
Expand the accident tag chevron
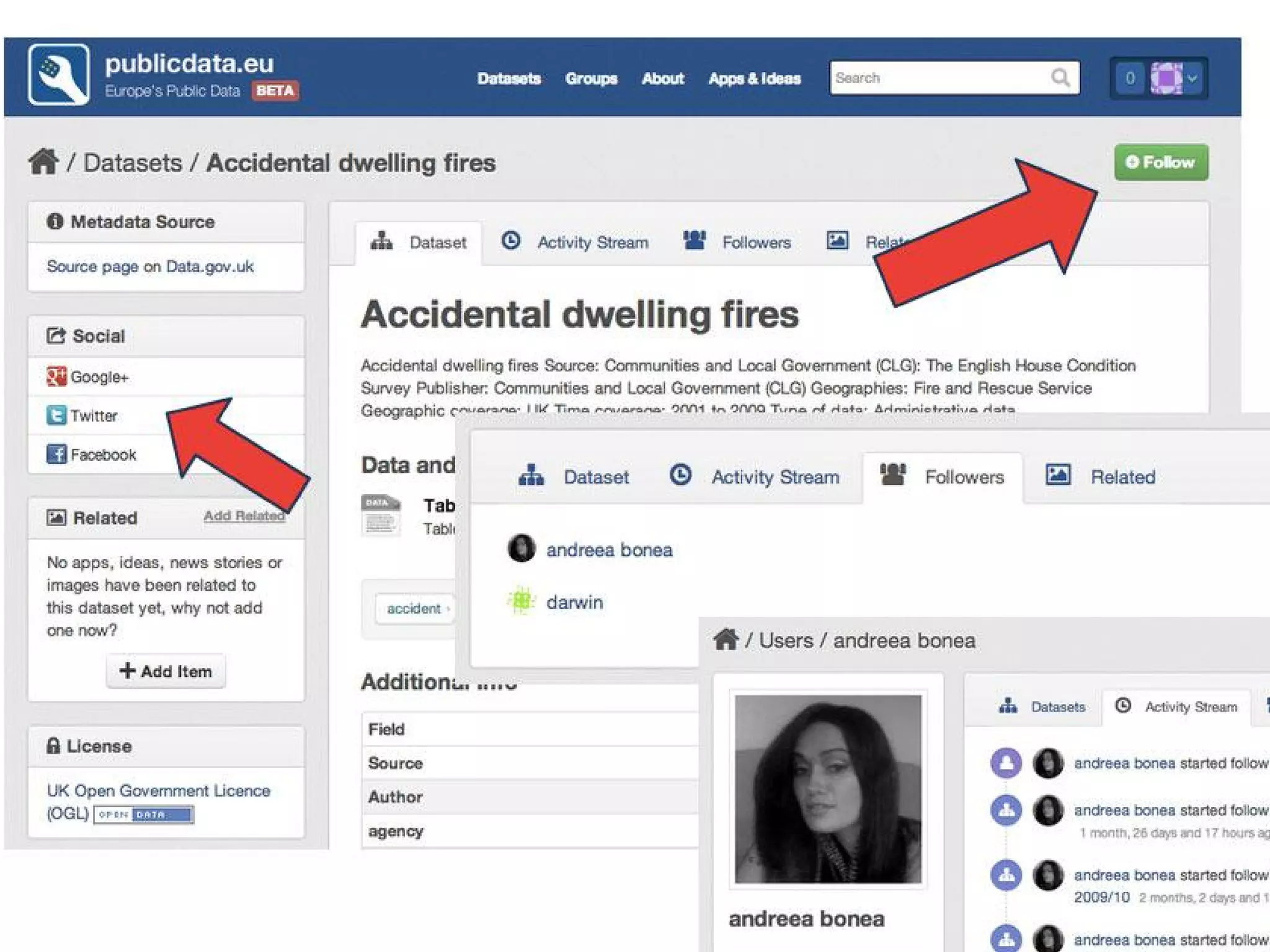pos(448,609)
